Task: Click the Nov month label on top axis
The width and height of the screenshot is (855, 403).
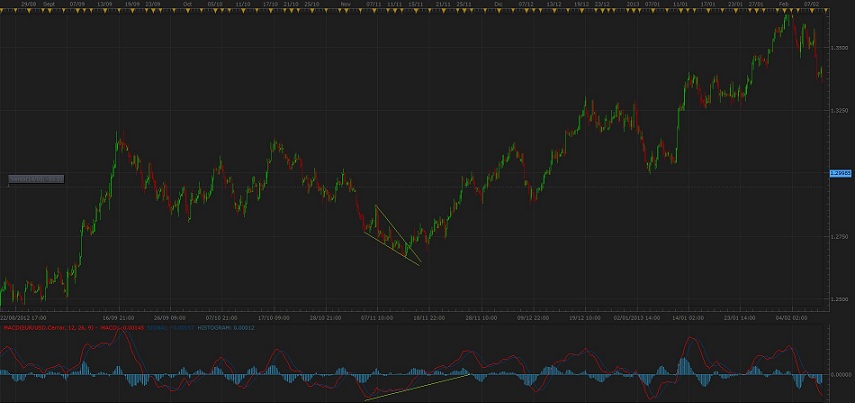Action: [x=345, y=4]
